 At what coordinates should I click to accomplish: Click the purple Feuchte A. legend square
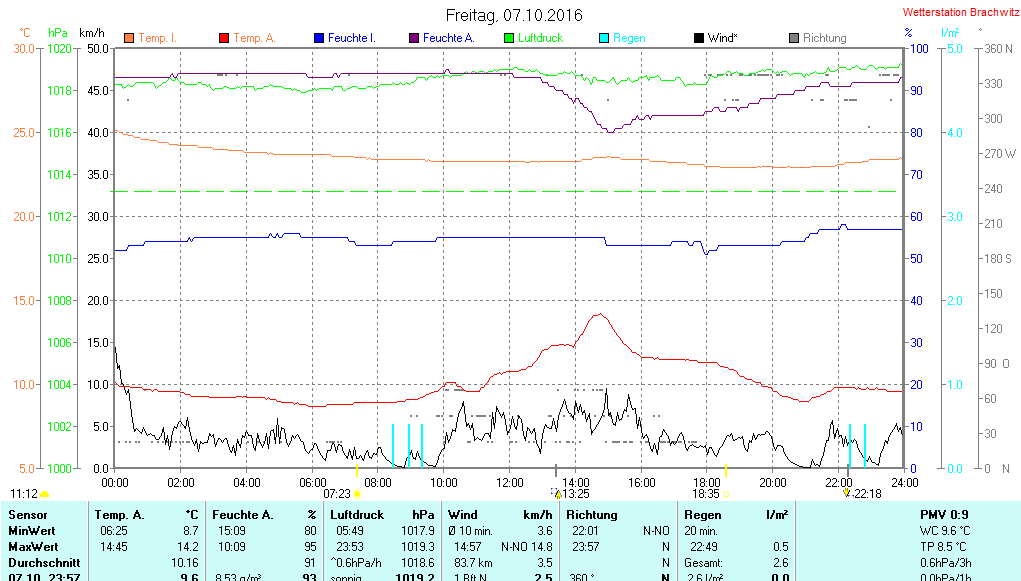(414, 39)
